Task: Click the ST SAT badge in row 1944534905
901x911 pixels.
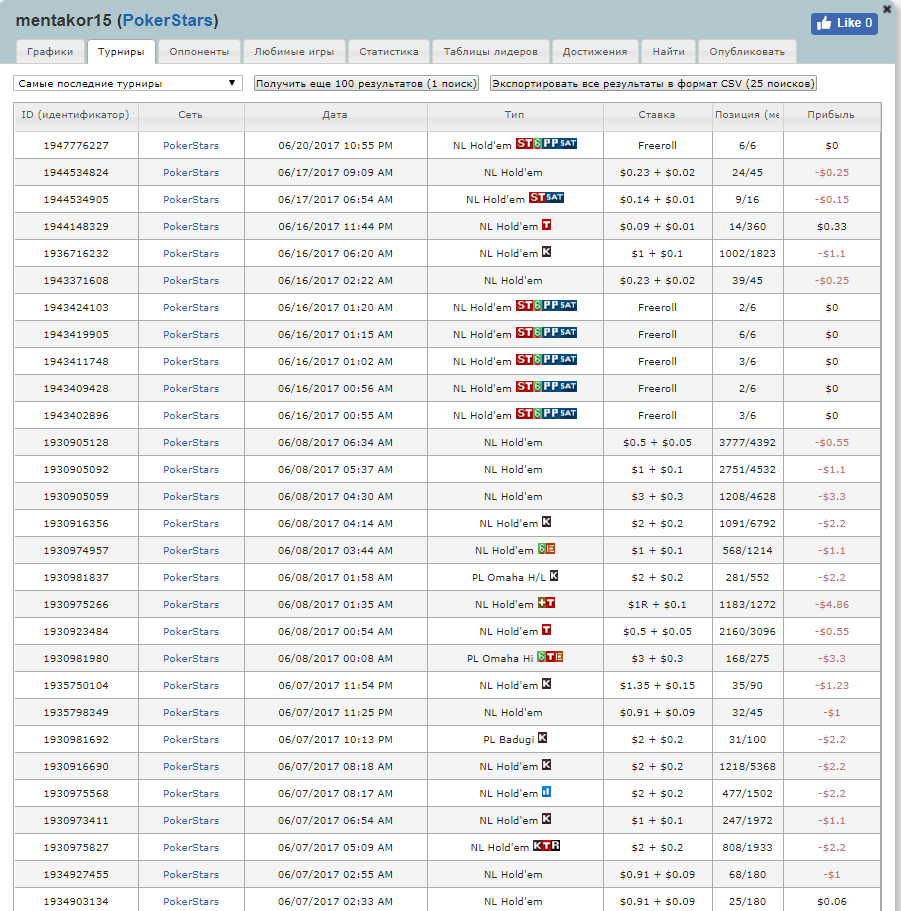Action: click(x=546, y=198)
